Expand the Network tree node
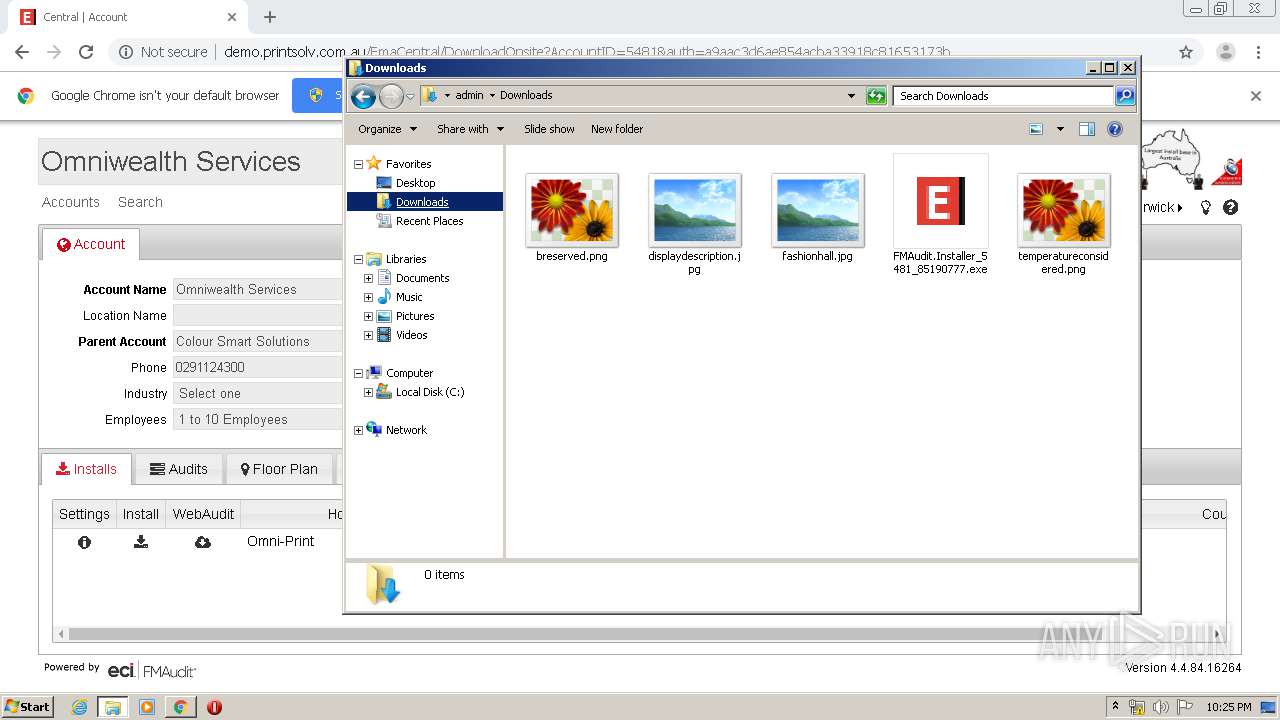This screenshot has height=720, width=1280. point(358,430)
